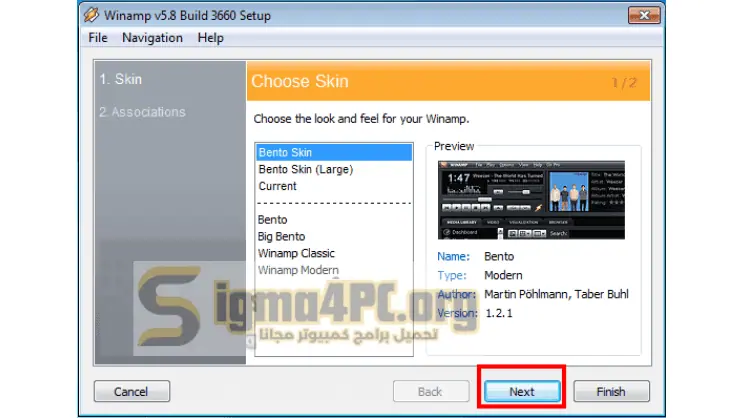The width and height of the screenshot is (743, 418).
Task: Click the Cancel button
Action: click(132, 391)
